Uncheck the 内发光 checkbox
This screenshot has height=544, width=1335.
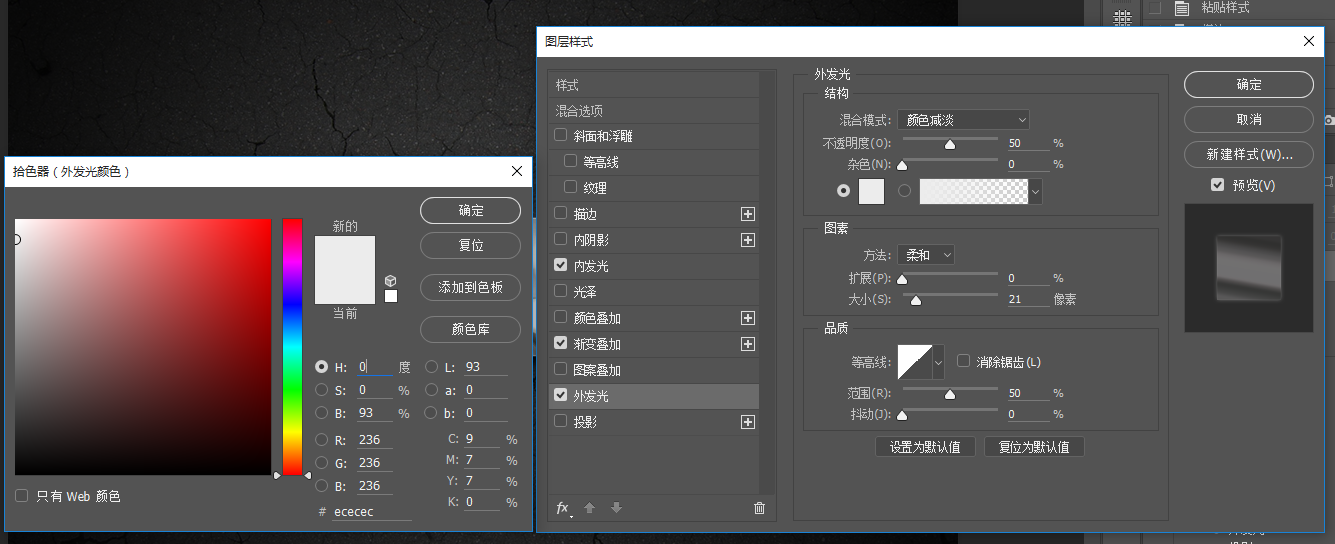pyautogui.click(x=561, y=265)
